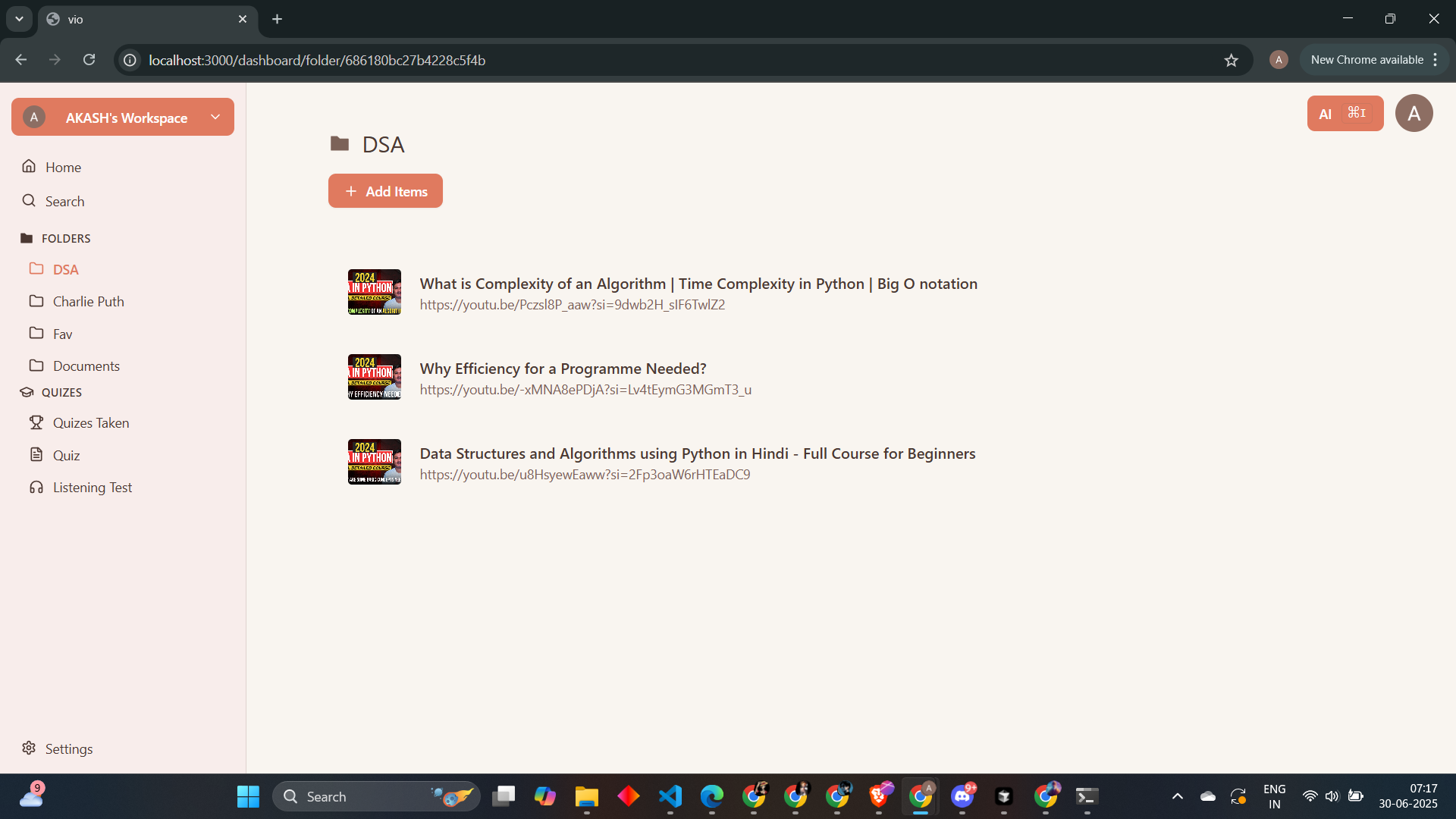The image size is (1456, 819).
Task: Bookmark this page with star icon
Action: pos(1231,60)
